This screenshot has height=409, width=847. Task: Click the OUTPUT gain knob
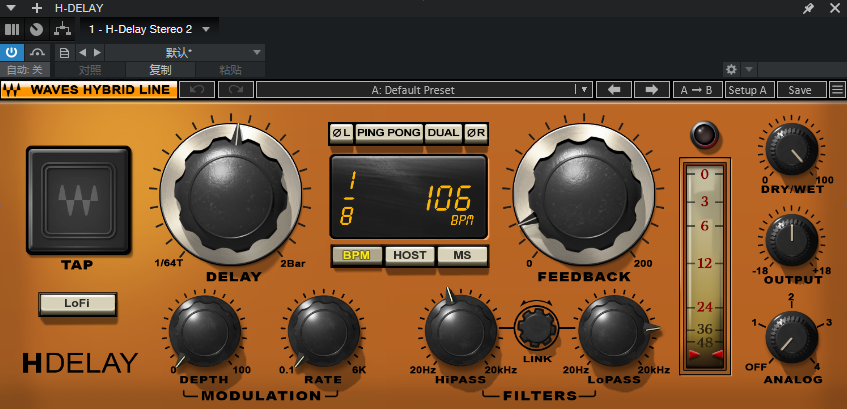(x=791, y=240)
